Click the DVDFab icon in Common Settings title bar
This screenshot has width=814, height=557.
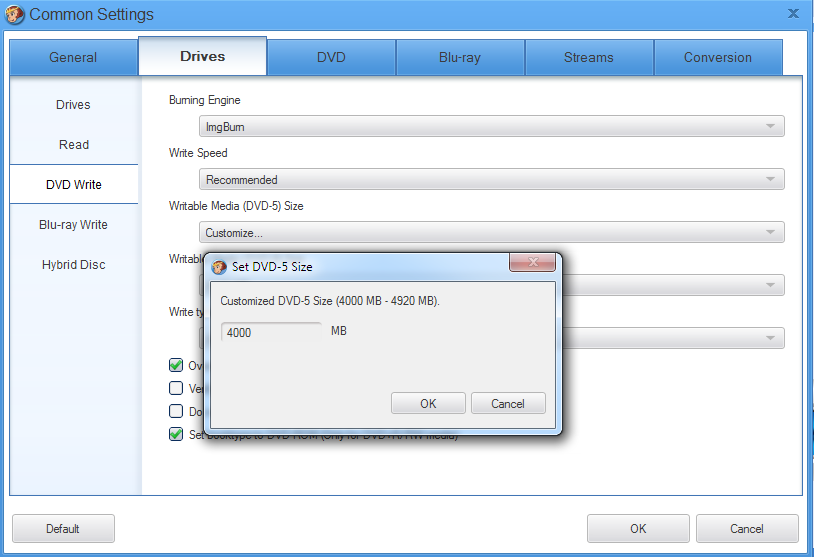tap(14, 14)
